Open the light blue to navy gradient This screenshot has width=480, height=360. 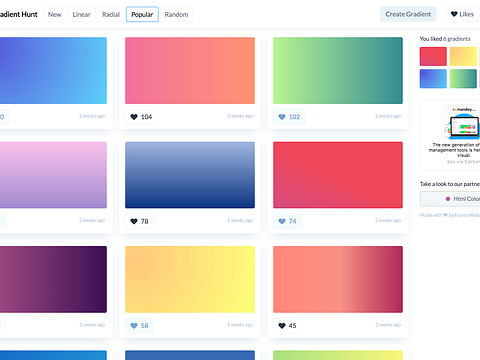pyautogui.click(x=190, y=175)
